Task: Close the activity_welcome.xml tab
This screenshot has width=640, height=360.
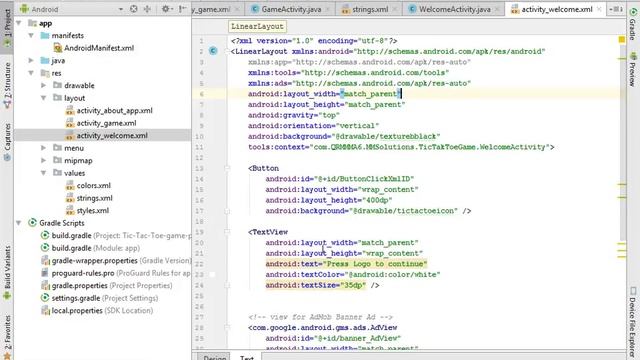Action: [x=599, y=9]
